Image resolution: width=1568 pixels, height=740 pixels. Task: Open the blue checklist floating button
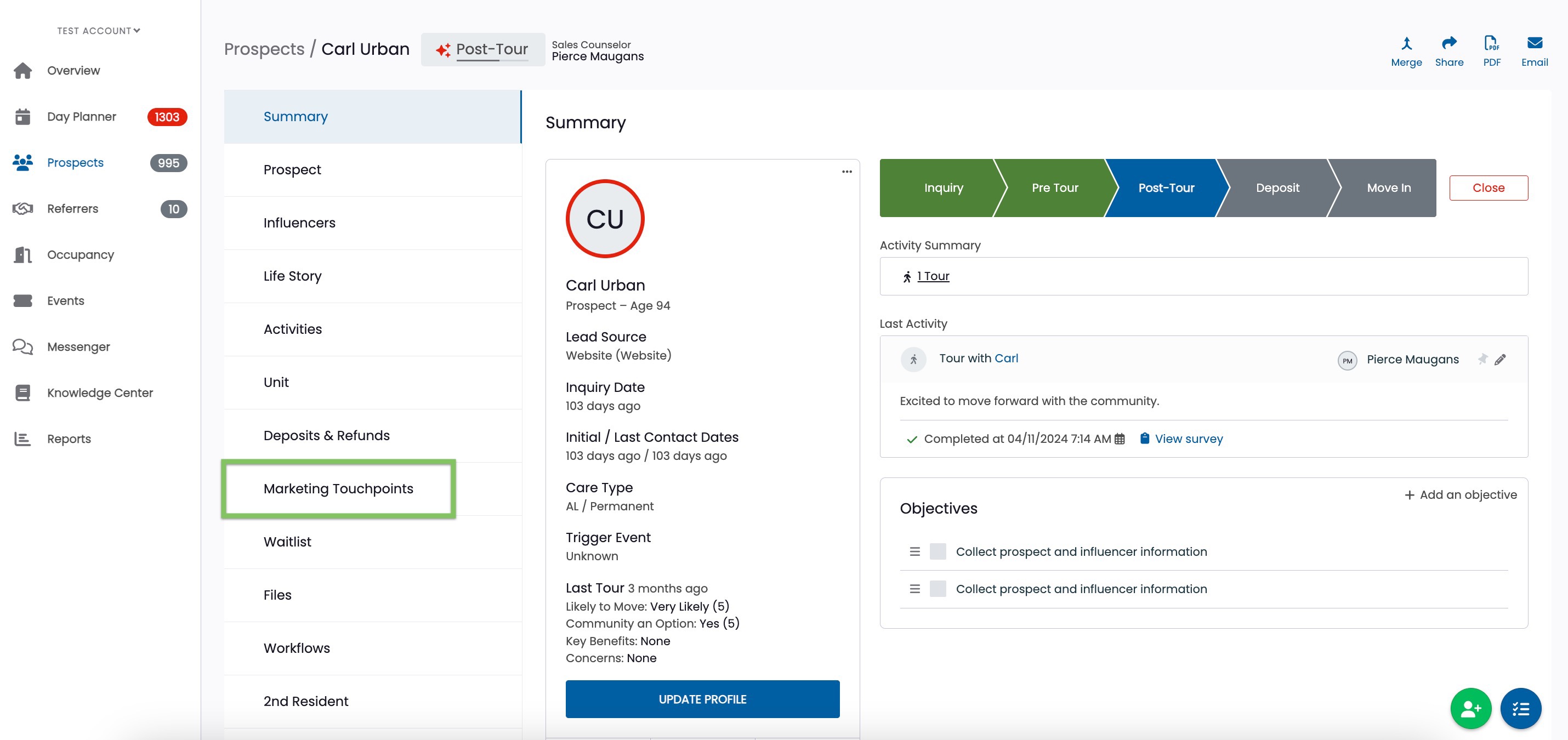tap(1520, 708)
